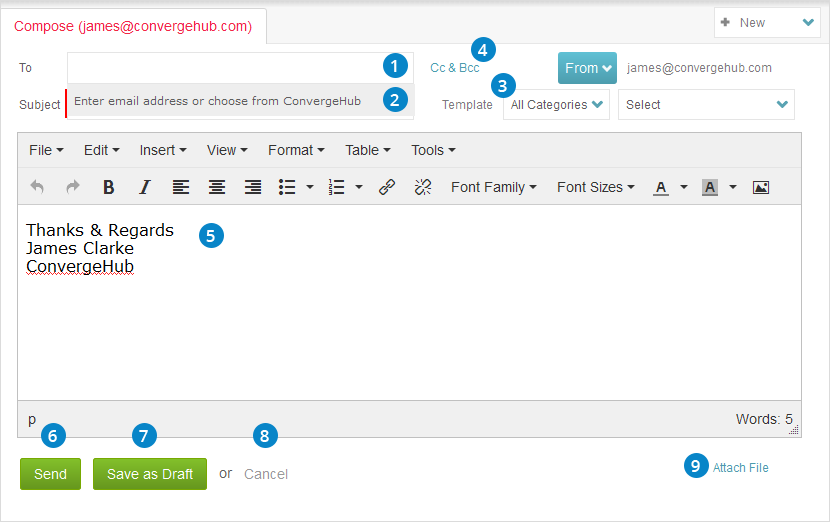Open the View menu
830x522 pixels.
tap(227, 150)
